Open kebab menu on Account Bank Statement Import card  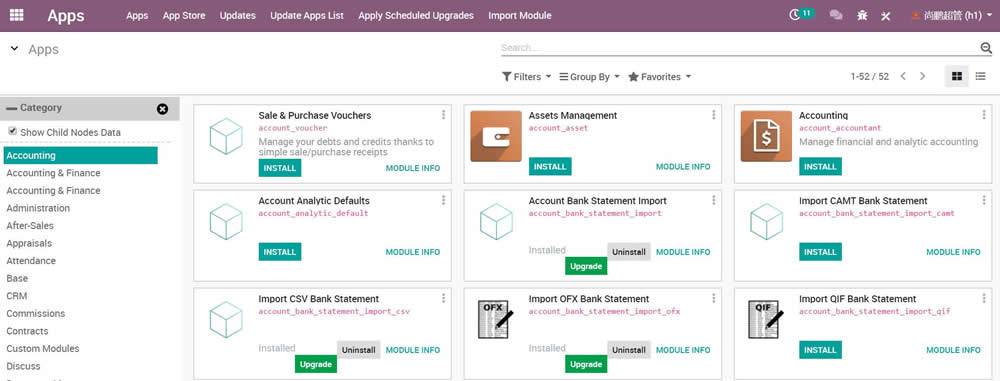pos(714,200)
